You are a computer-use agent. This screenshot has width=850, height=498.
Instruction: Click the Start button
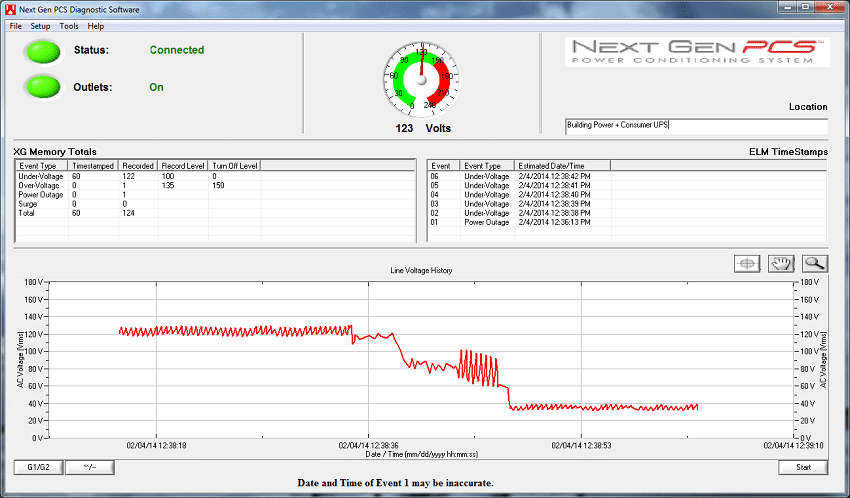803,467
